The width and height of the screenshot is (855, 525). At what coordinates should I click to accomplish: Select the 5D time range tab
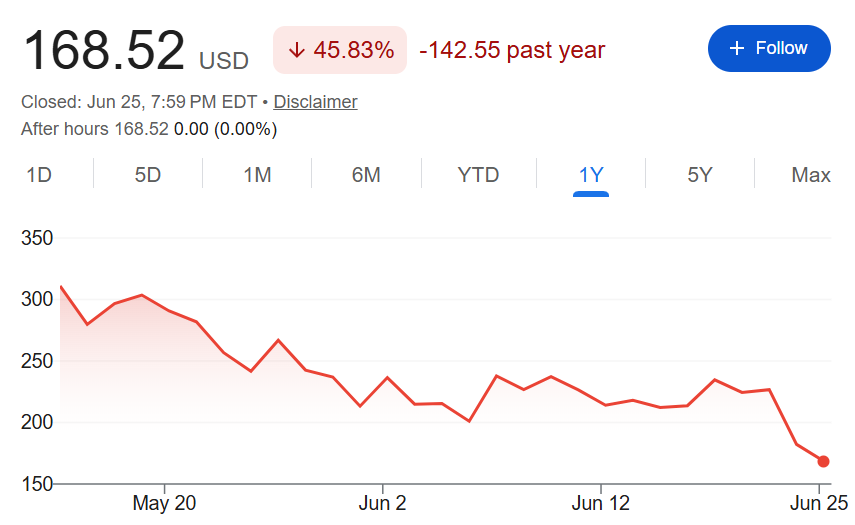148,175
